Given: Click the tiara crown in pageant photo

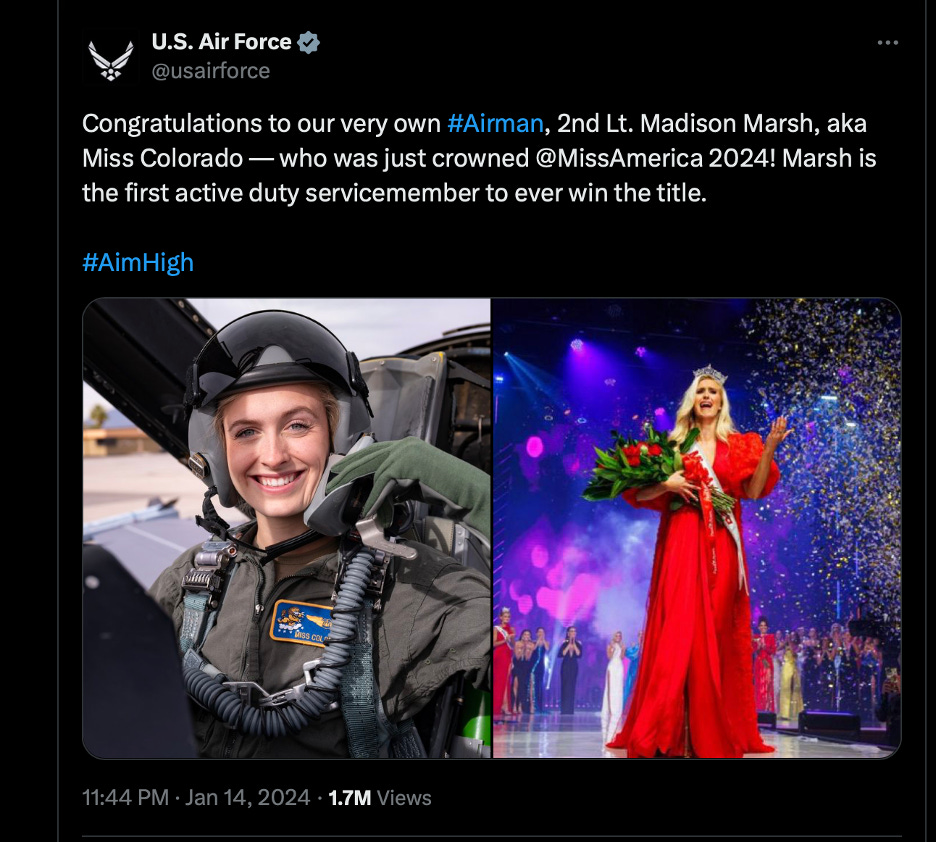Looking at the screenshot, I should pyautogui.click(x=710, y=374).
